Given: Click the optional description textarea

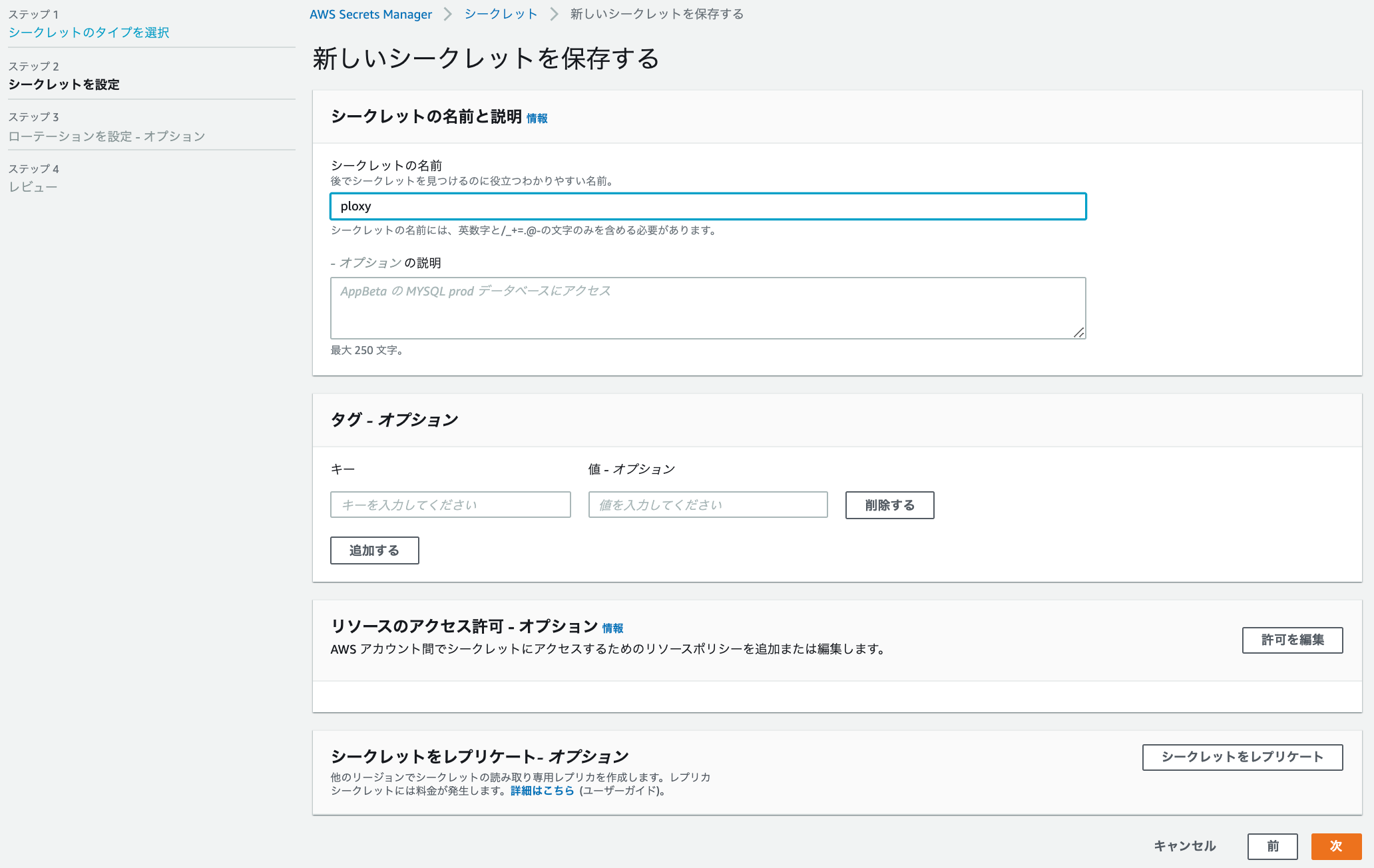Looking at the screenshot, I should click(707, 308).
